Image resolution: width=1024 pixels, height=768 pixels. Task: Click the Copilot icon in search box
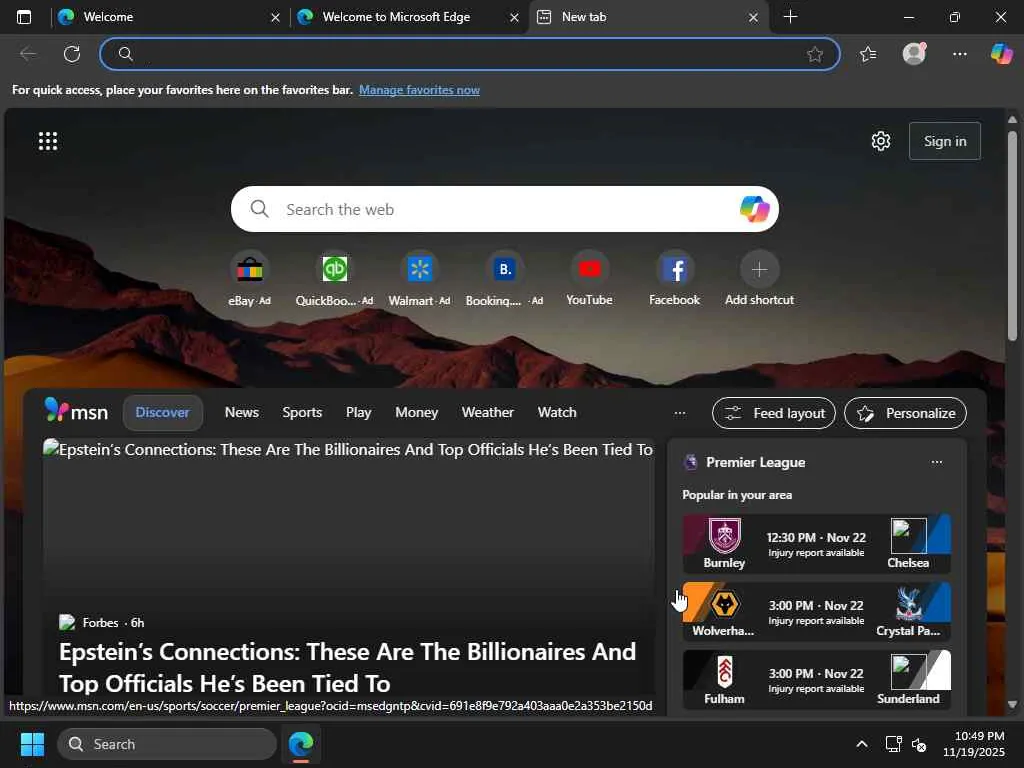[x=754, y=209]
